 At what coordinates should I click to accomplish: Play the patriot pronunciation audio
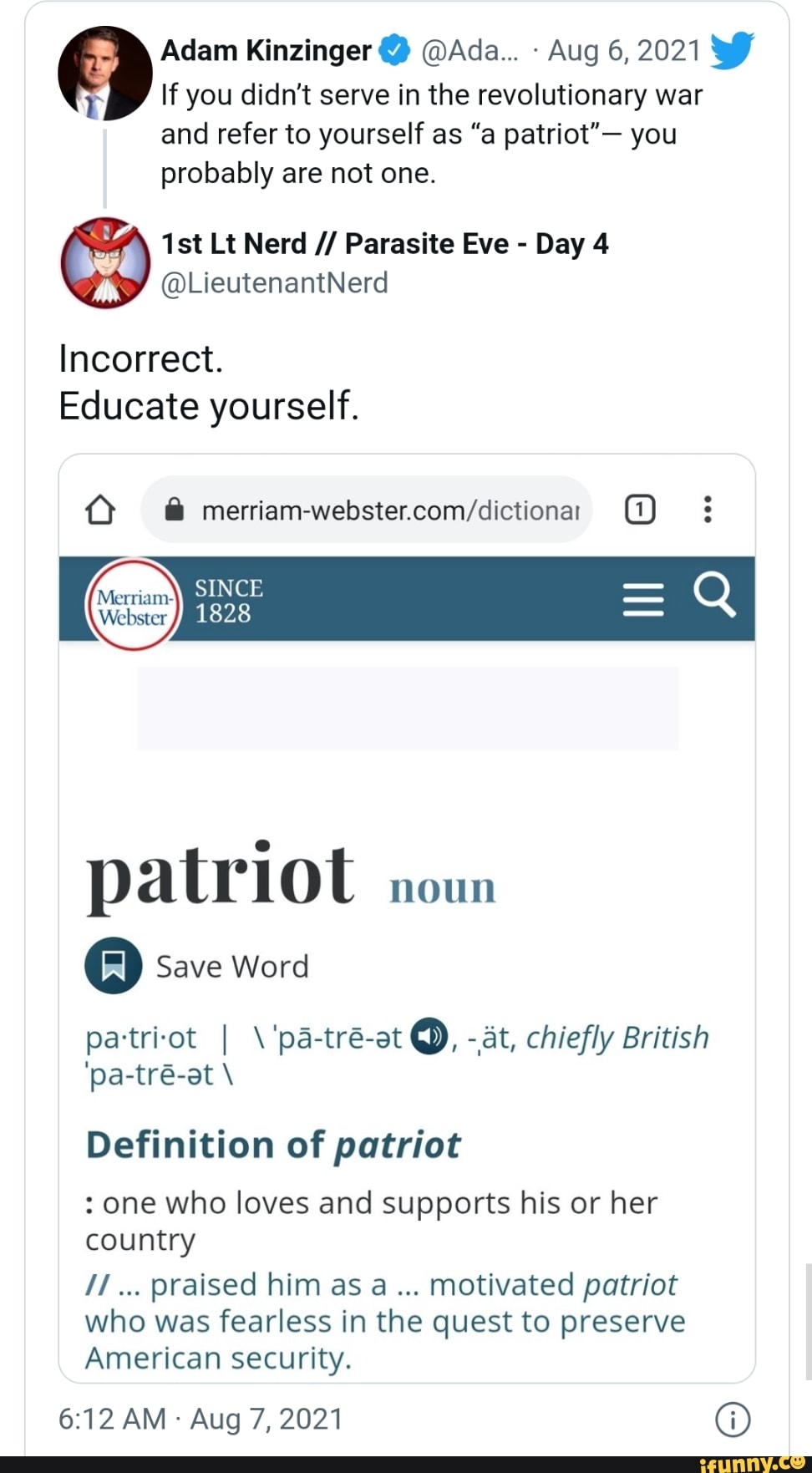coord(429,1037)
